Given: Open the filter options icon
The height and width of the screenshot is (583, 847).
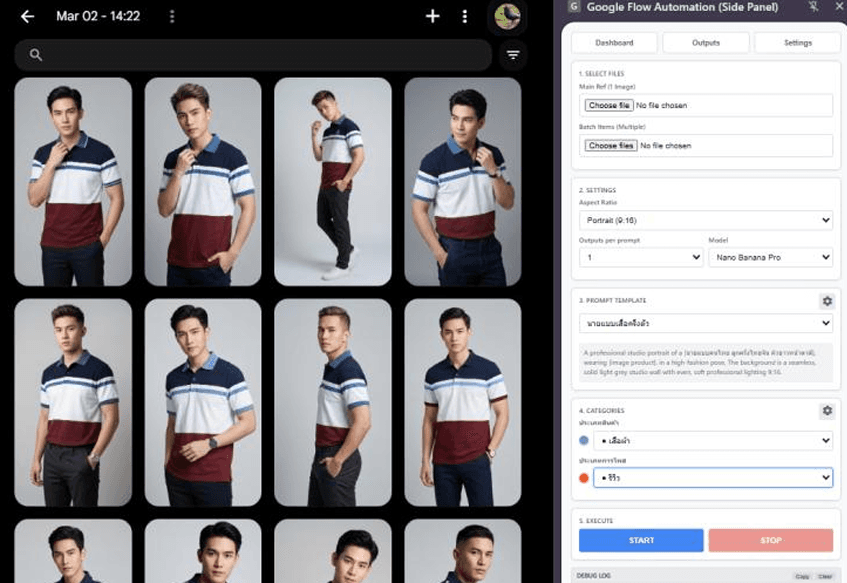Looking at the screenshot, I should [513, 55].
